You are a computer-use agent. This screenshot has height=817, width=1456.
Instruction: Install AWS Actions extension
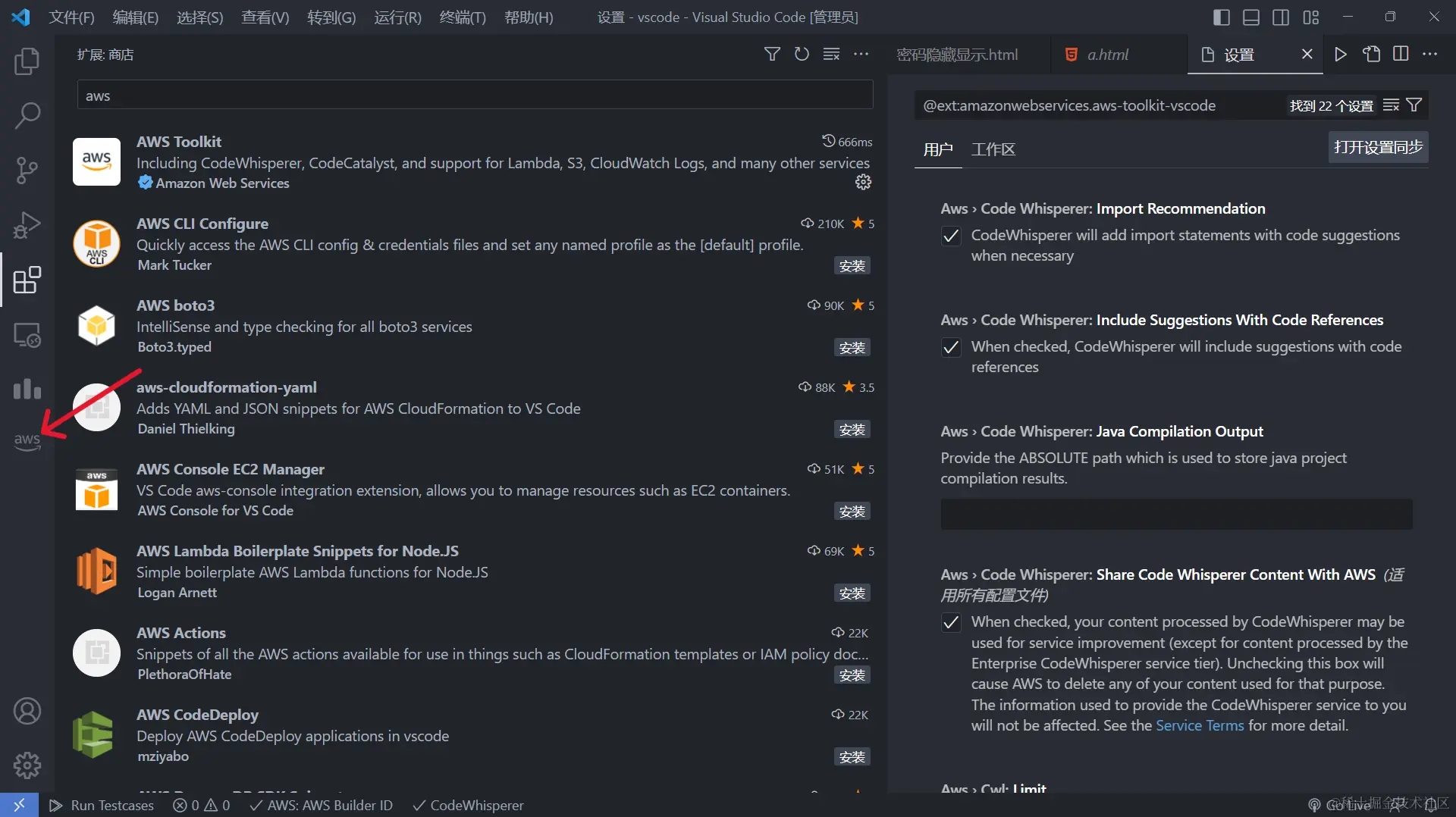point(852,675)
